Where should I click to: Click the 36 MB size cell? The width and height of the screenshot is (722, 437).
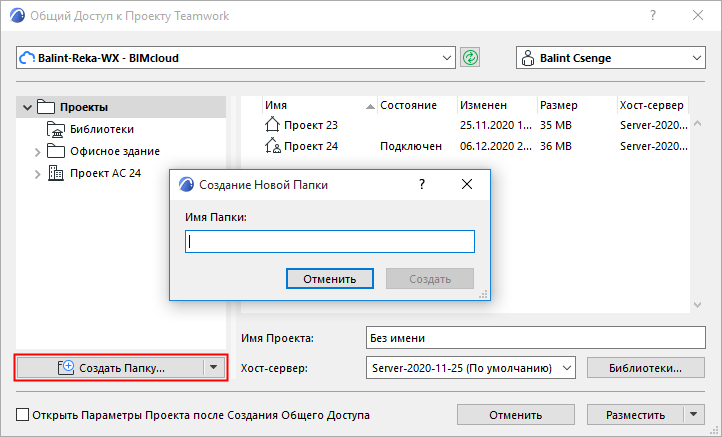coord(556,146)
